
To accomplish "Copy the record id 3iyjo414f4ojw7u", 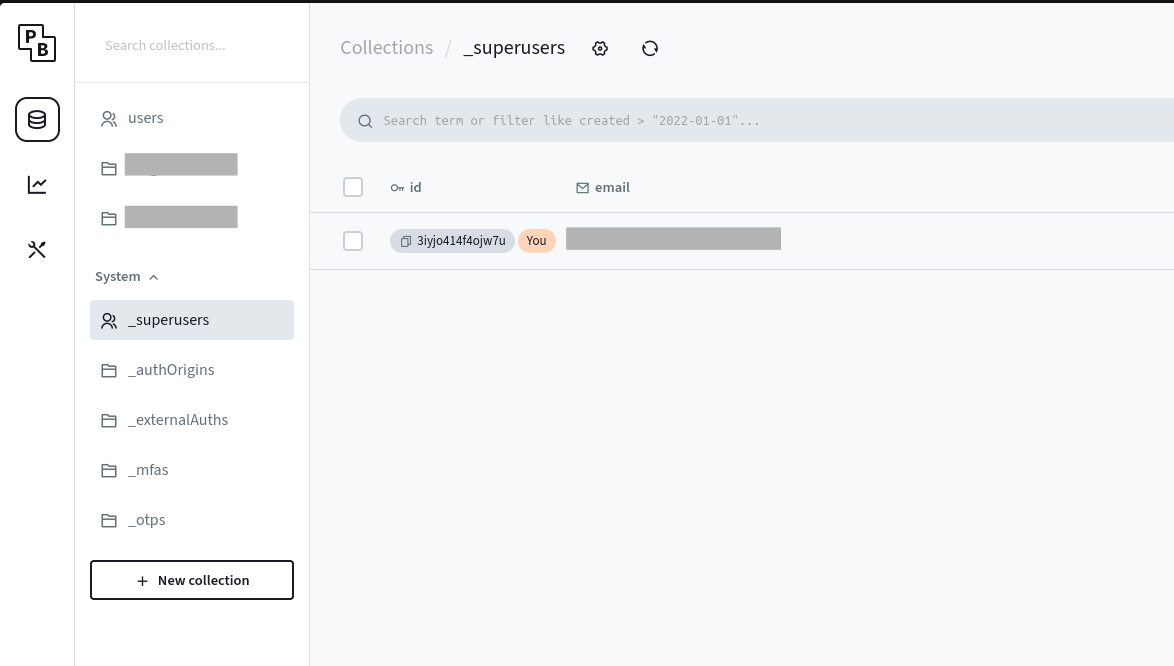I will [x=406, y=241].
